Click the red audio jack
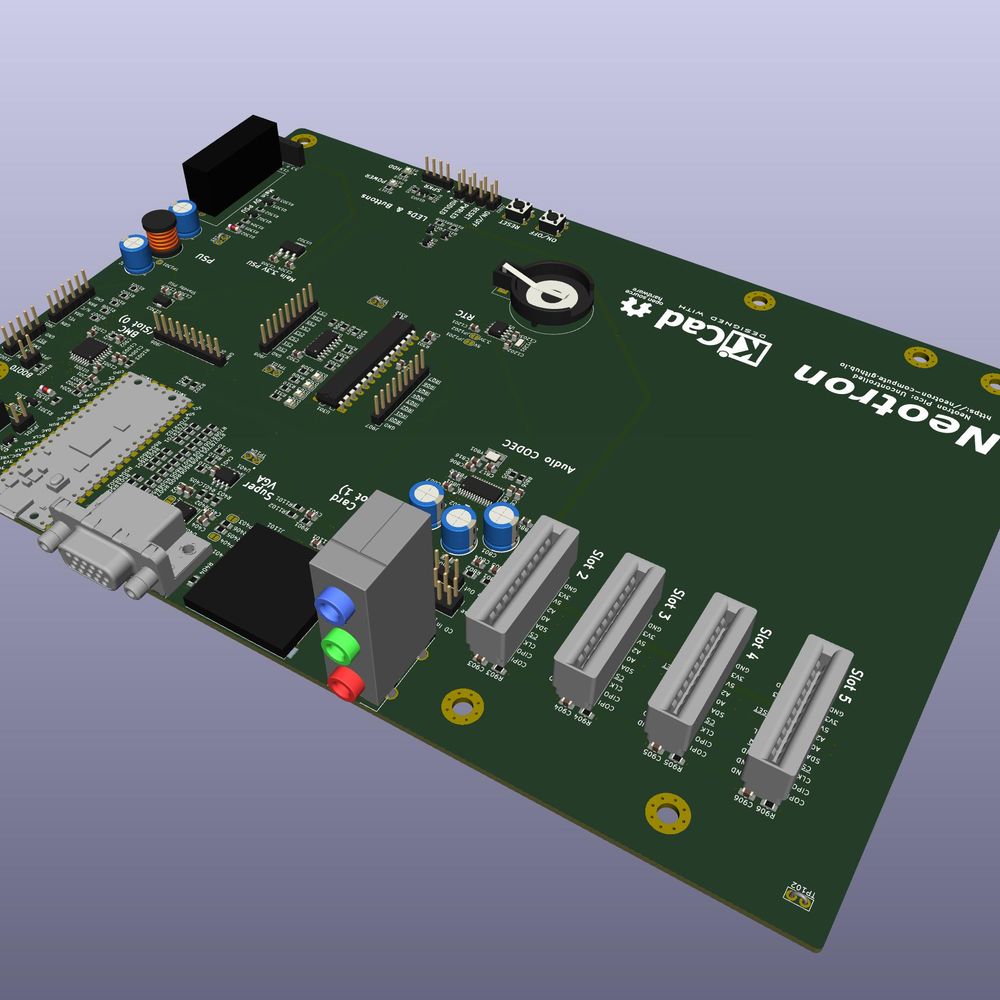This screenshot has height=1000, width=1000. click(x=346, y=684)
